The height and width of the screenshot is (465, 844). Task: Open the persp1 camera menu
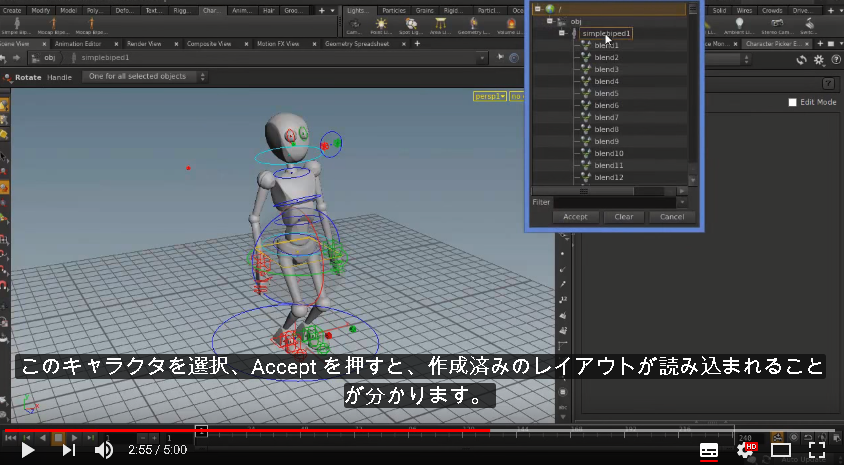[490, 96]
